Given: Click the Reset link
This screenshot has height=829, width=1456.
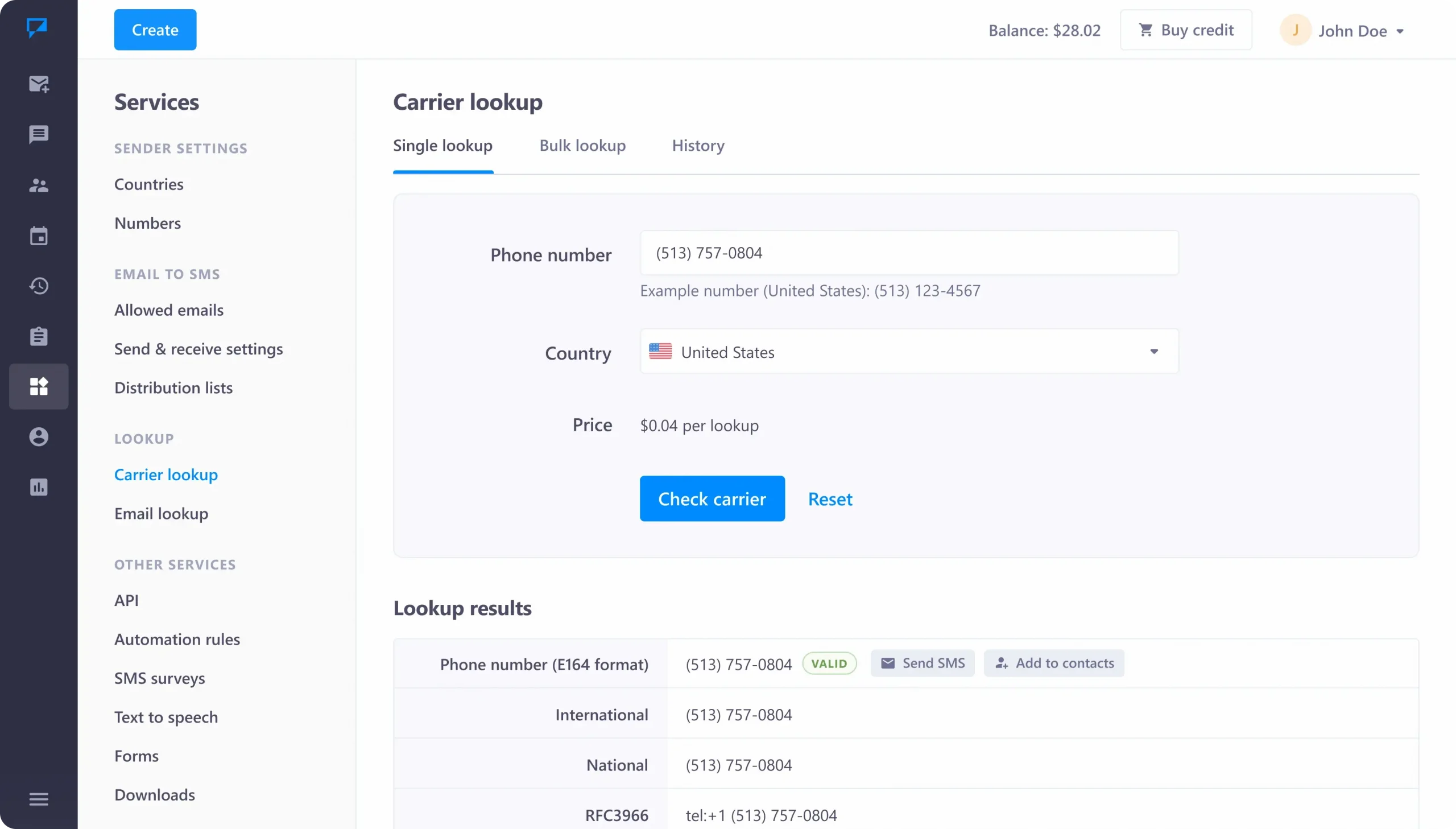Looking at the screenshot, I should [x=830, y=500].
